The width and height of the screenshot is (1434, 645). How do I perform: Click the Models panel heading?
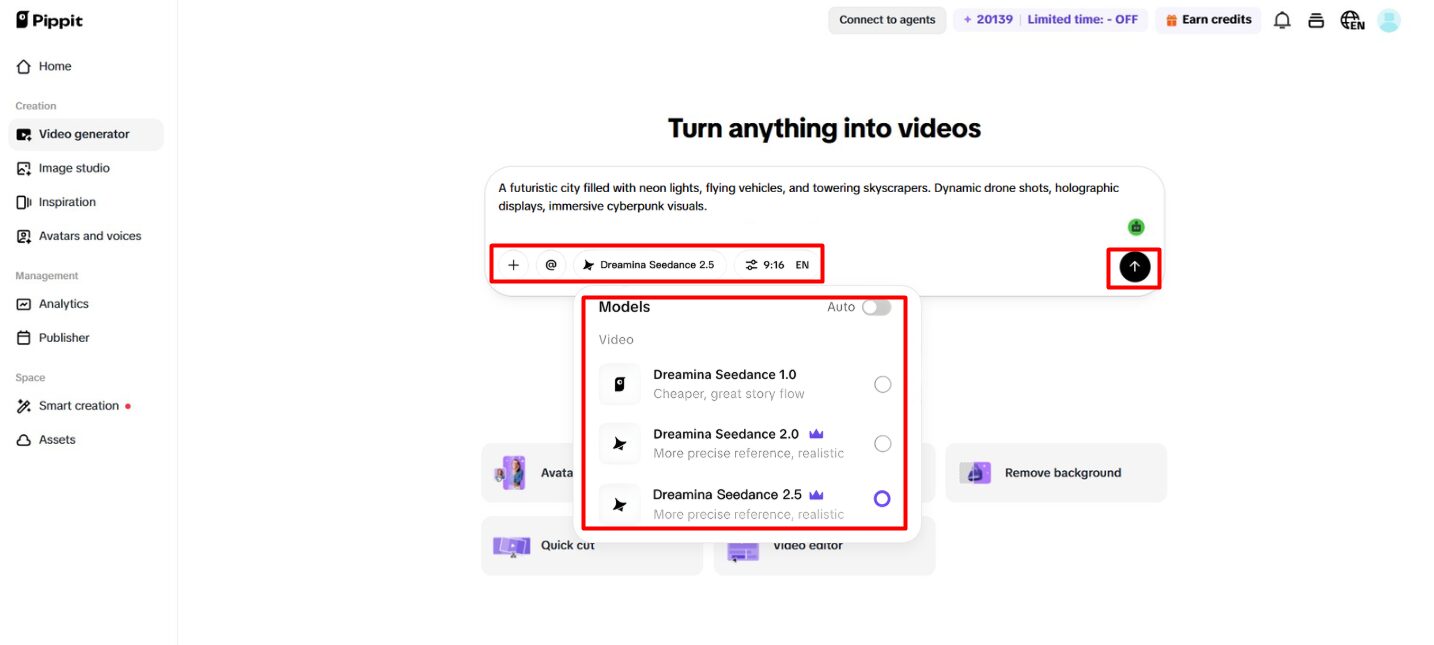(x=624, y=307)
